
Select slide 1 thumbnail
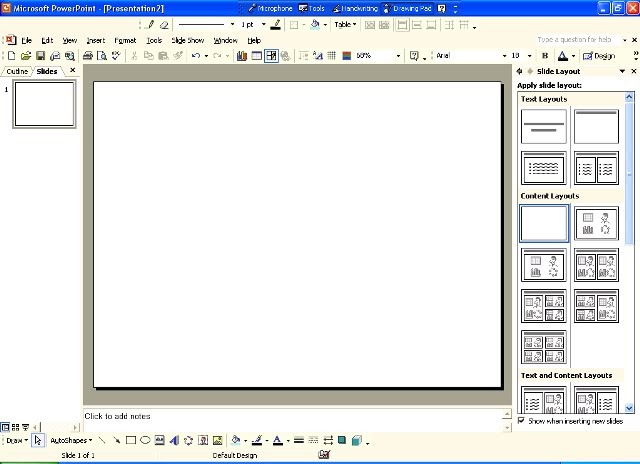pyautogui.click(x=44, y=104)
